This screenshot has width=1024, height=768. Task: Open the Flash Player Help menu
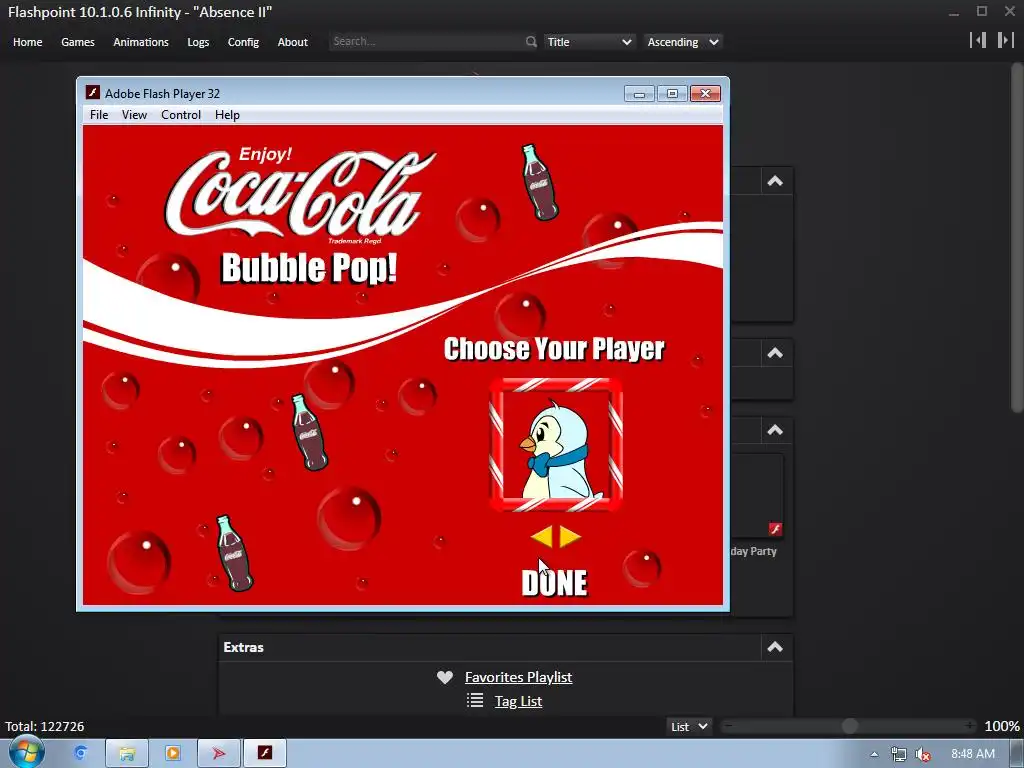pos(227,115)
